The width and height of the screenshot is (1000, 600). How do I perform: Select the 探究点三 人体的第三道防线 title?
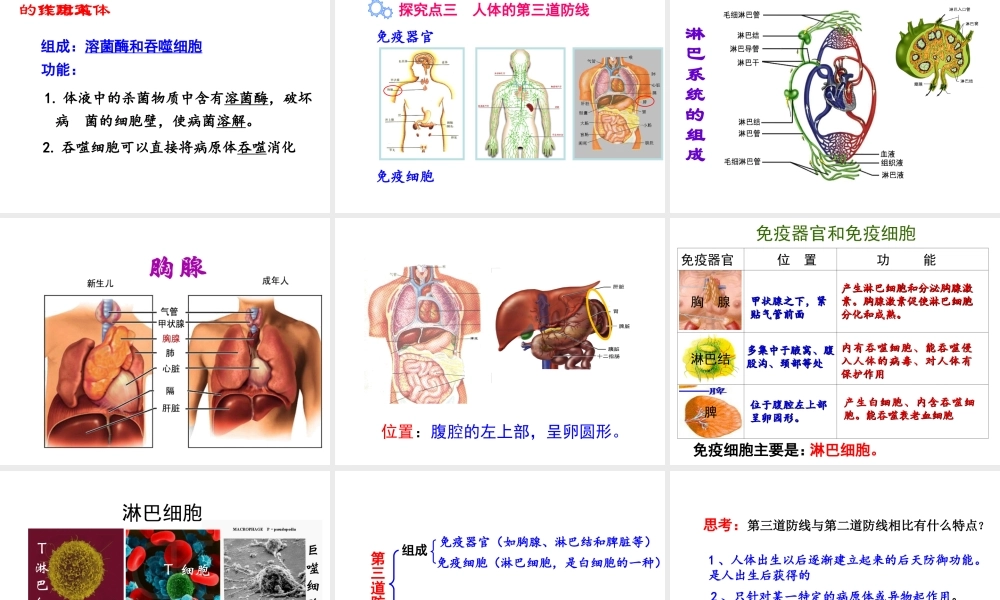tap(494, 10)
